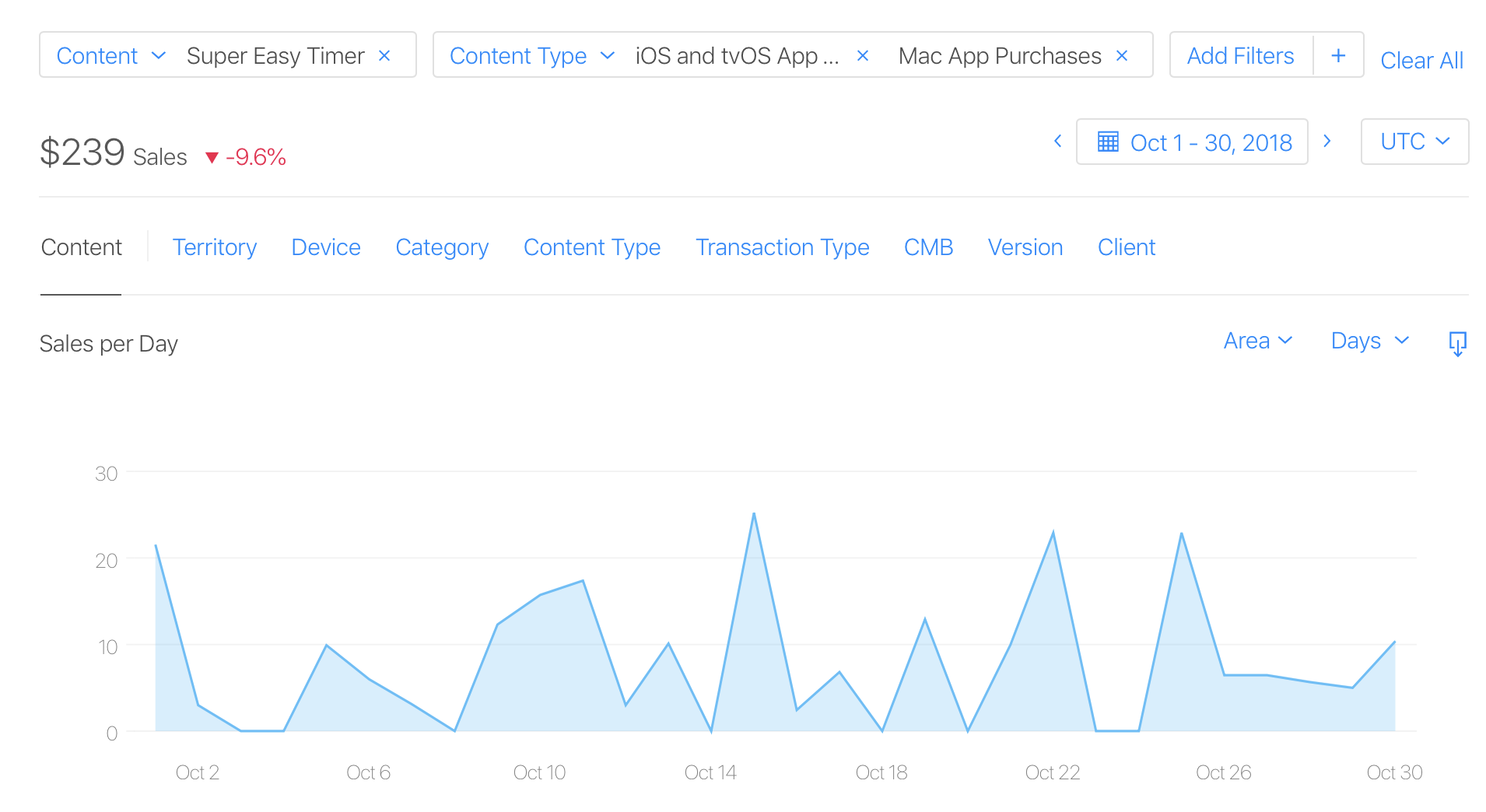The width and height of the screenshot is (1486, 812).
Task: Remove the Super Easy Timer filter
Action: 384,55
